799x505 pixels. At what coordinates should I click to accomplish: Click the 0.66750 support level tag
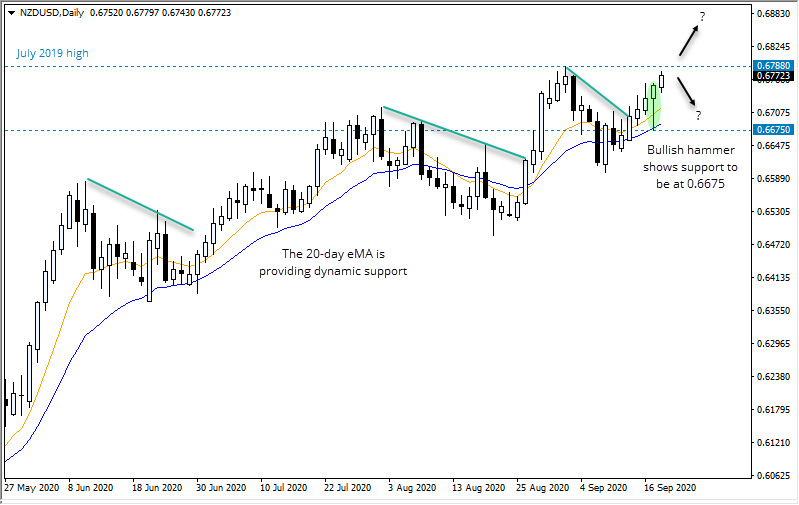point(774,130)
